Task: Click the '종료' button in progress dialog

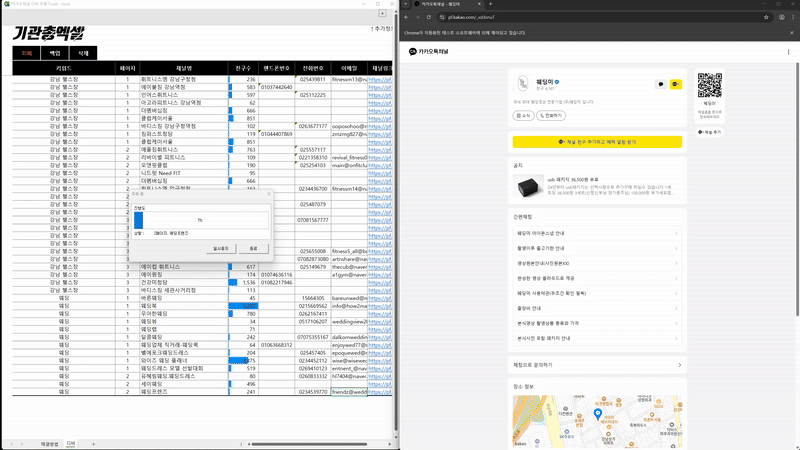Action: tap(253, 248)
